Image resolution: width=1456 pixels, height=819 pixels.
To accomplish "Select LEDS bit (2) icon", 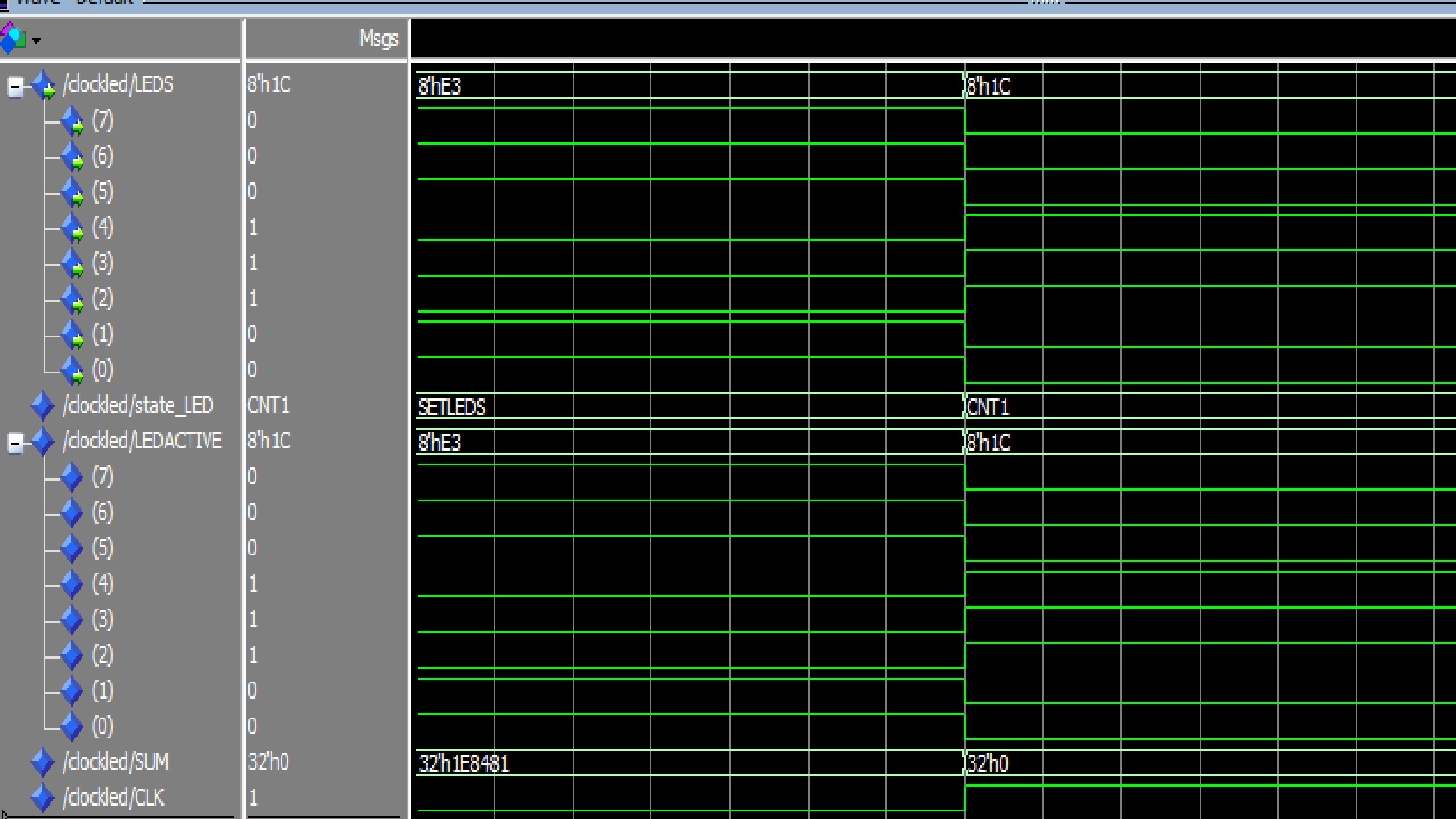I will (x=72, y=300).
